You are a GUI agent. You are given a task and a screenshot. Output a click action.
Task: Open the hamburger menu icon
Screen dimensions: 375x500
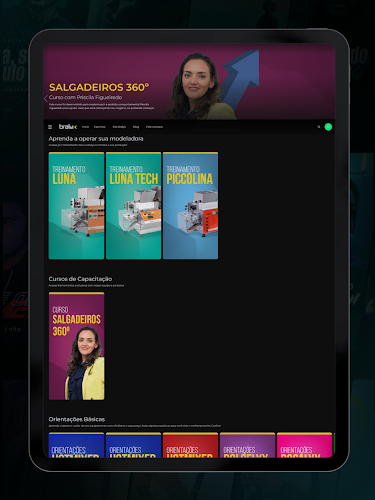(x=50, y=127)
